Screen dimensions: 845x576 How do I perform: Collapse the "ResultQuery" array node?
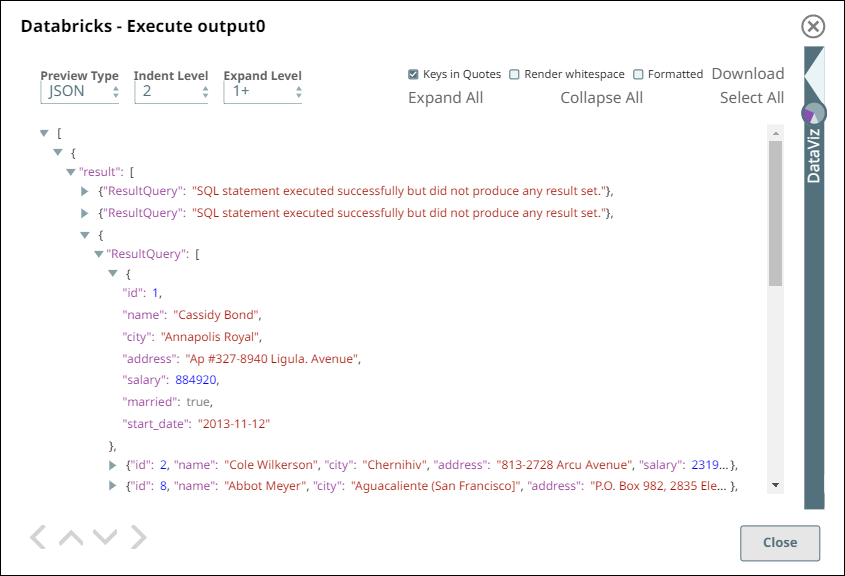[99, 254]
